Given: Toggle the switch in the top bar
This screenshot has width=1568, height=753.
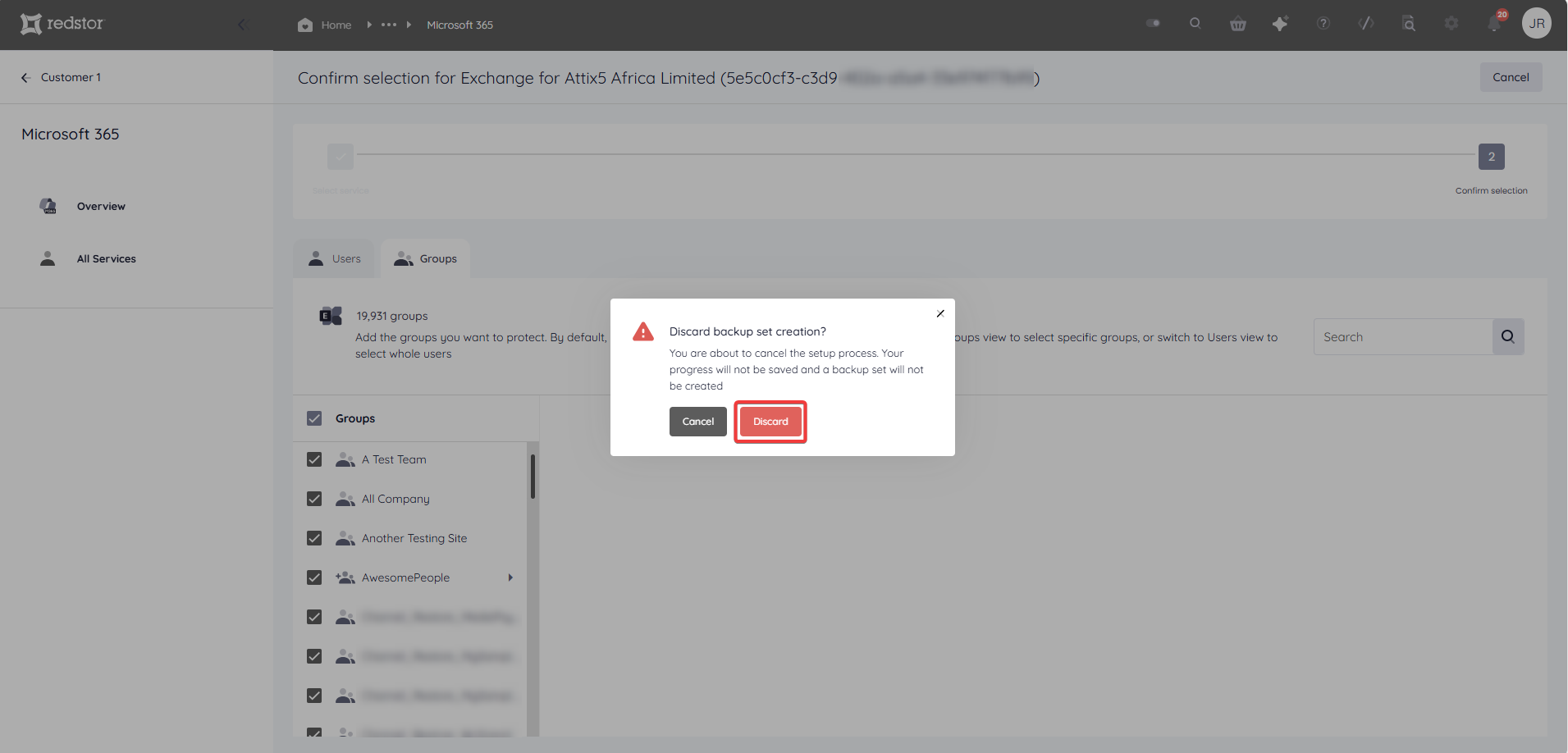Looking at the screenshot, I should point(1153,23).
